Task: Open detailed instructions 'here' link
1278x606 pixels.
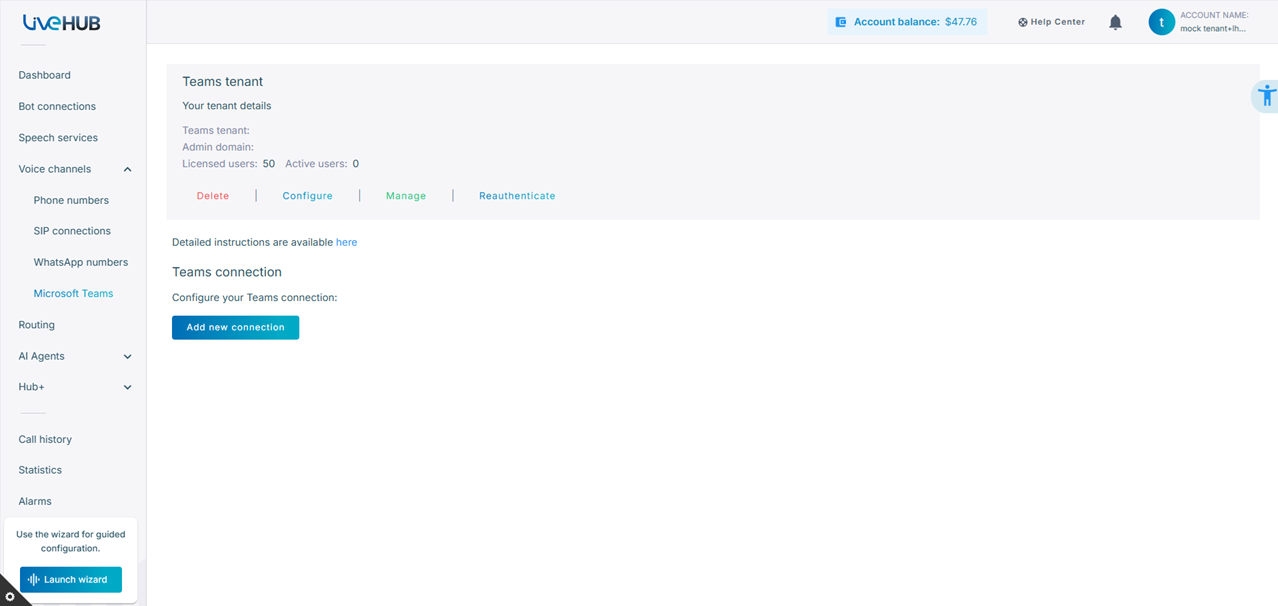Action: pos(346,242)
